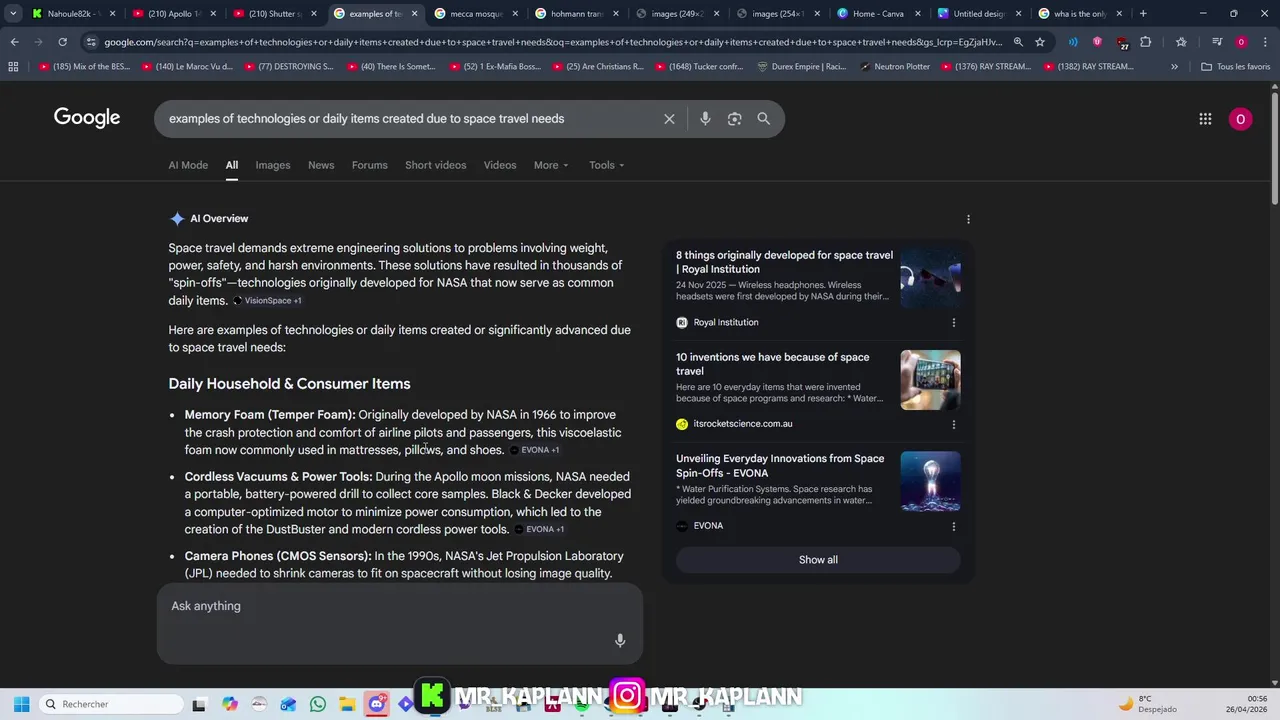Open Google Lens image search

(x=734, y=119)
